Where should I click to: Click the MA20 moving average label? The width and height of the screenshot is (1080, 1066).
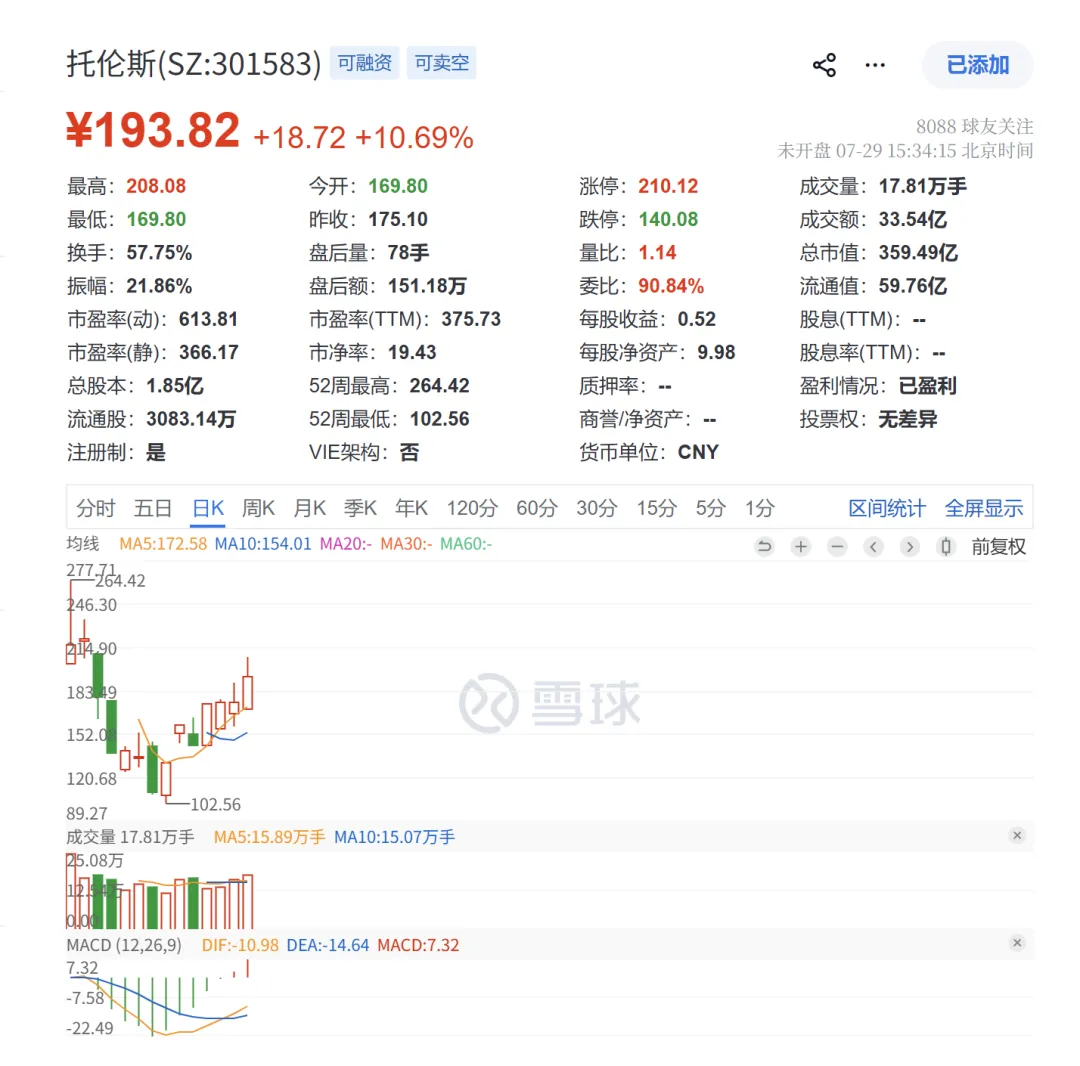point(346,544)
